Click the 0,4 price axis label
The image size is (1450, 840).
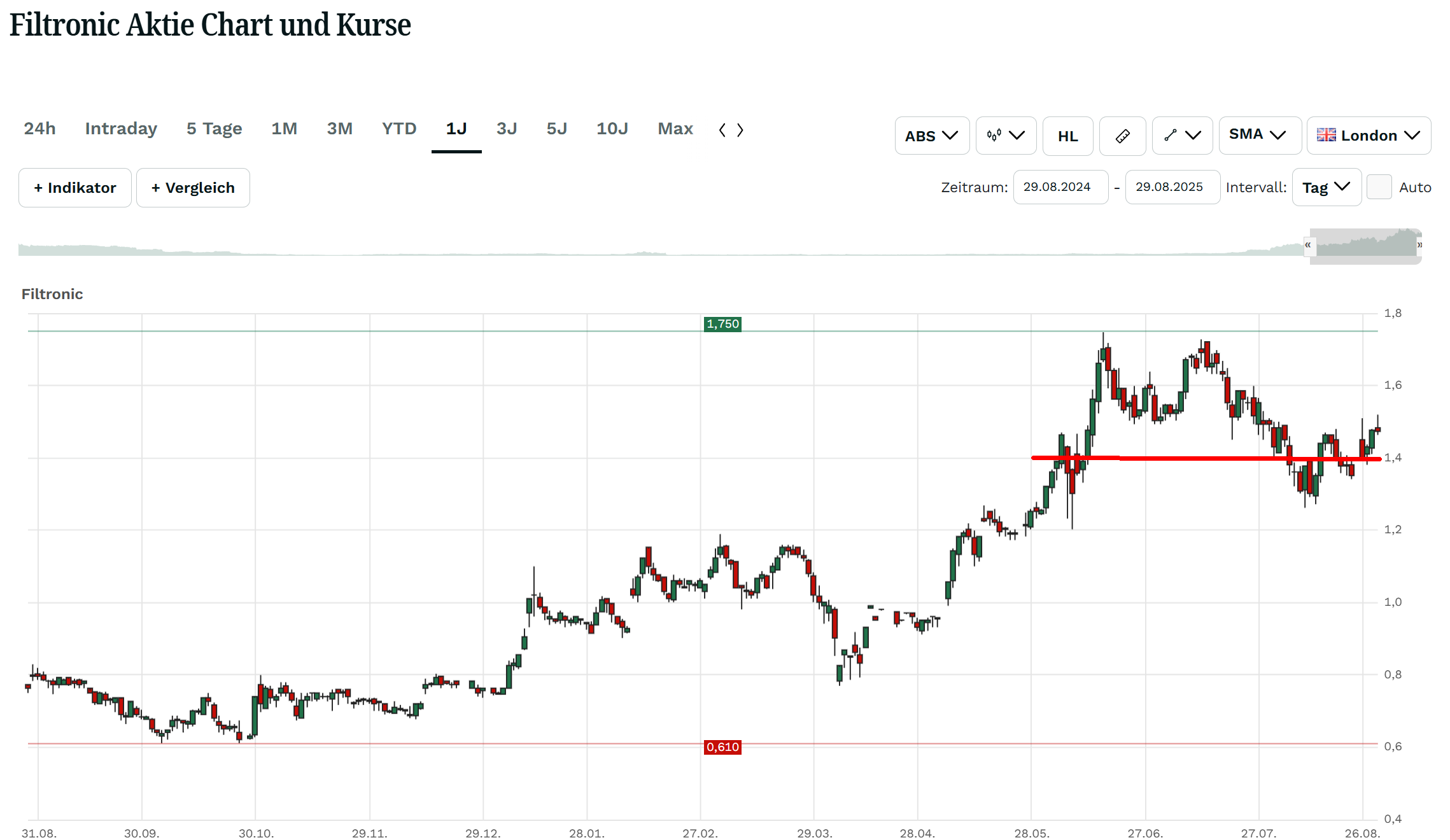(x=1393, y=819)
